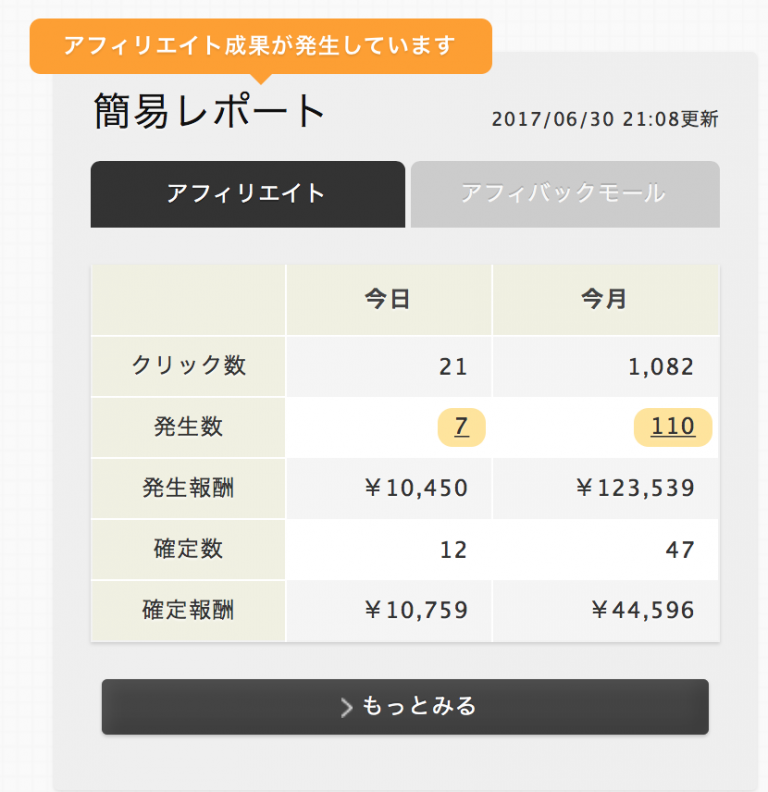Click the 確定数 row label
The image size is (768, 792).
point(188,550)
